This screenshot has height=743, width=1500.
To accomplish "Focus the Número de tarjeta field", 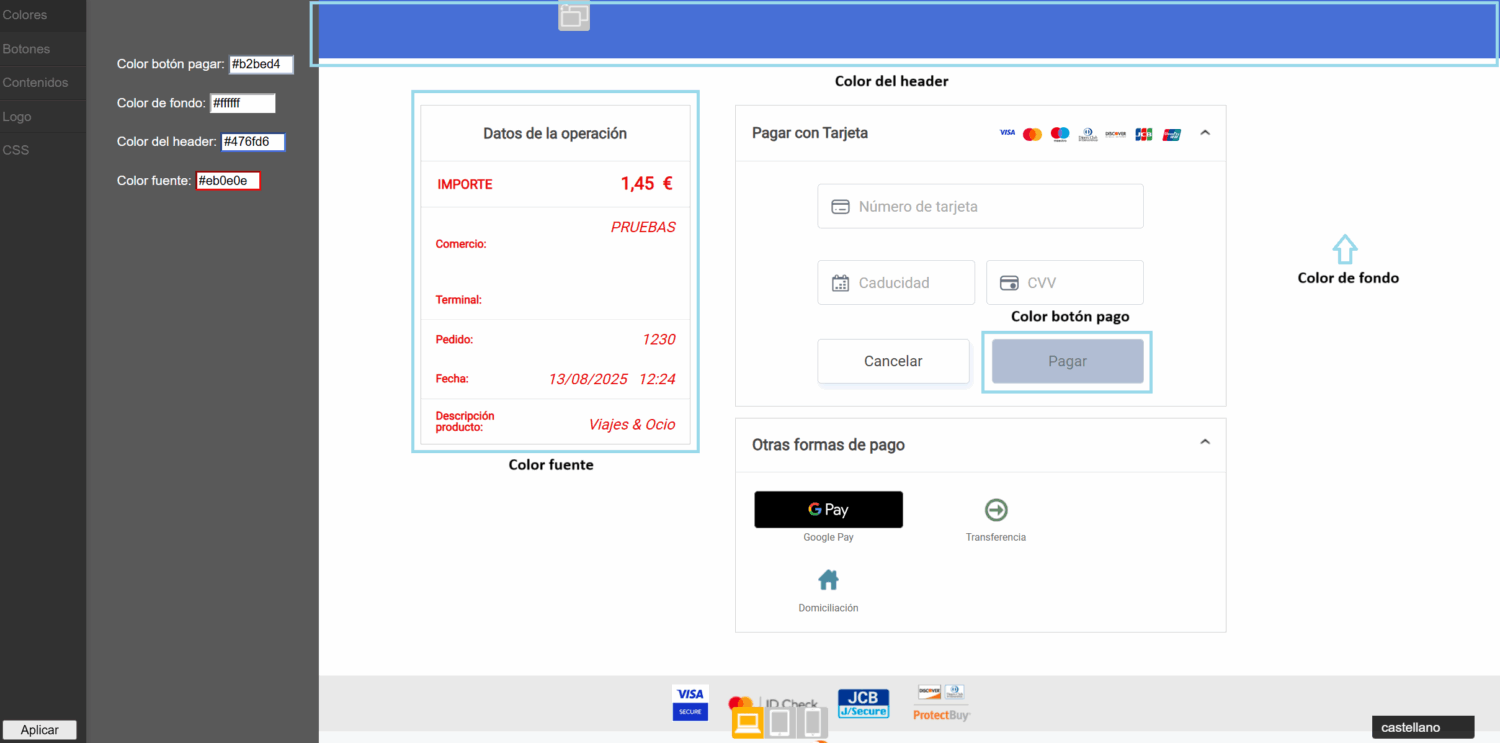I will point(980,207).
